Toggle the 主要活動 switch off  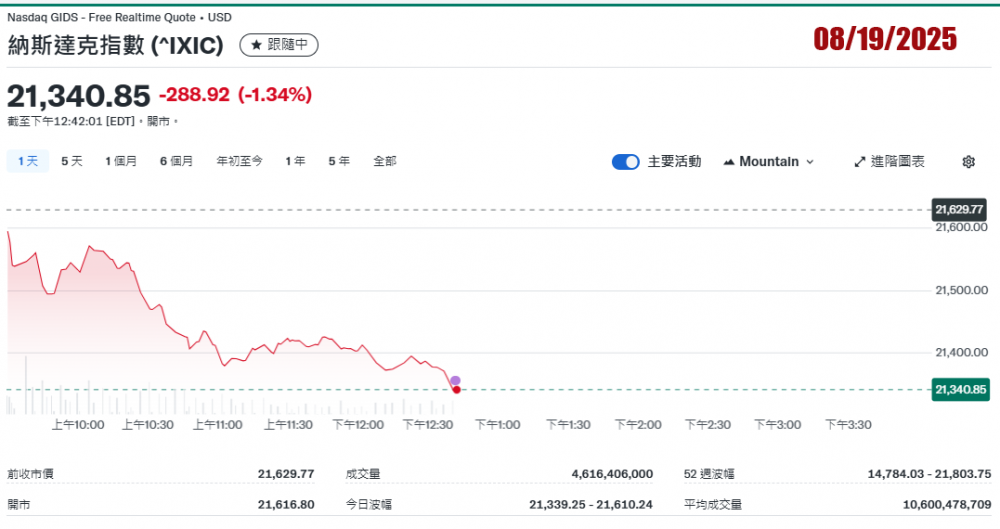(626, 162)
